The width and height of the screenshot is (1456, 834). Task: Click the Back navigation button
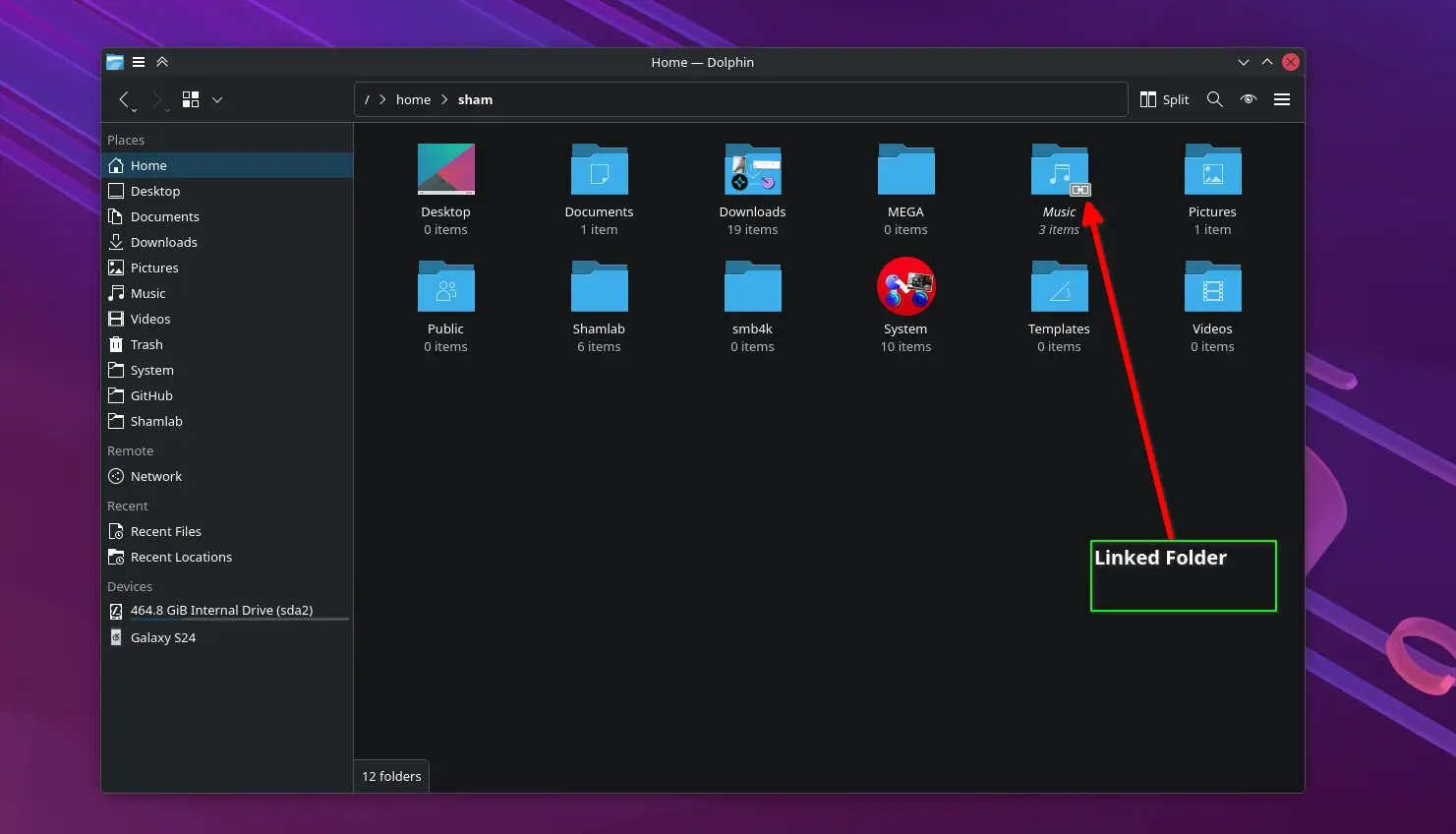tap(125, 99)
